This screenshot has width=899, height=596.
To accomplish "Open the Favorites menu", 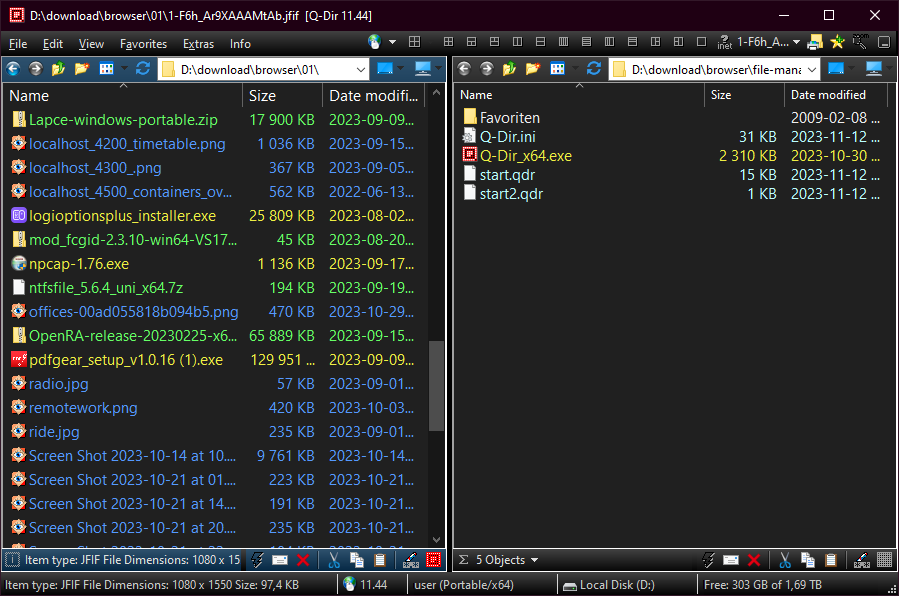I will coord(143,44).
